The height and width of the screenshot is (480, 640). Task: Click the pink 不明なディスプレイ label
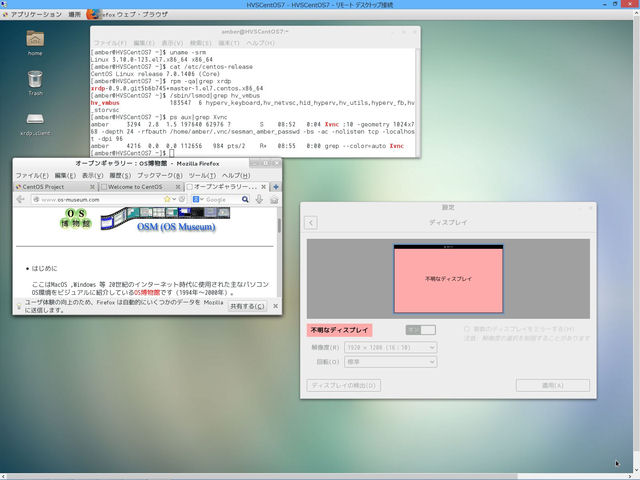[x=340, y=330]
